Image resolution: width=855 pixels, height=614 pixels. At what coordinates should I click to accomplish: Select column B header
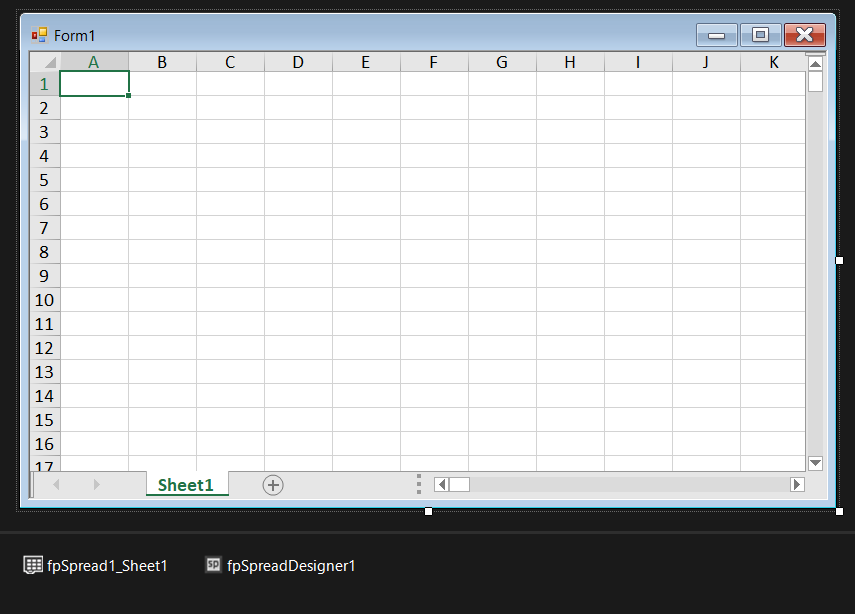[162, 62]
